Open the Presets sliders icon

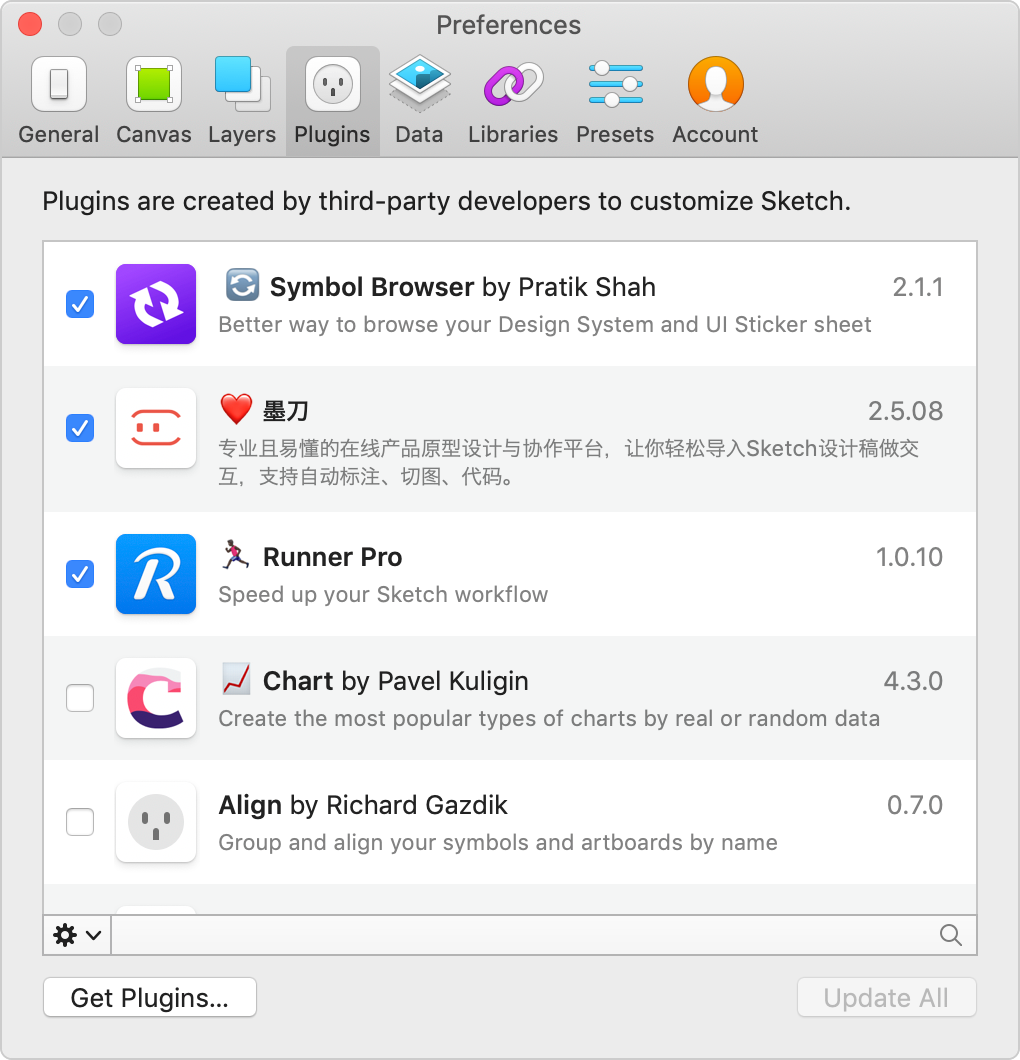coord(615,84)
